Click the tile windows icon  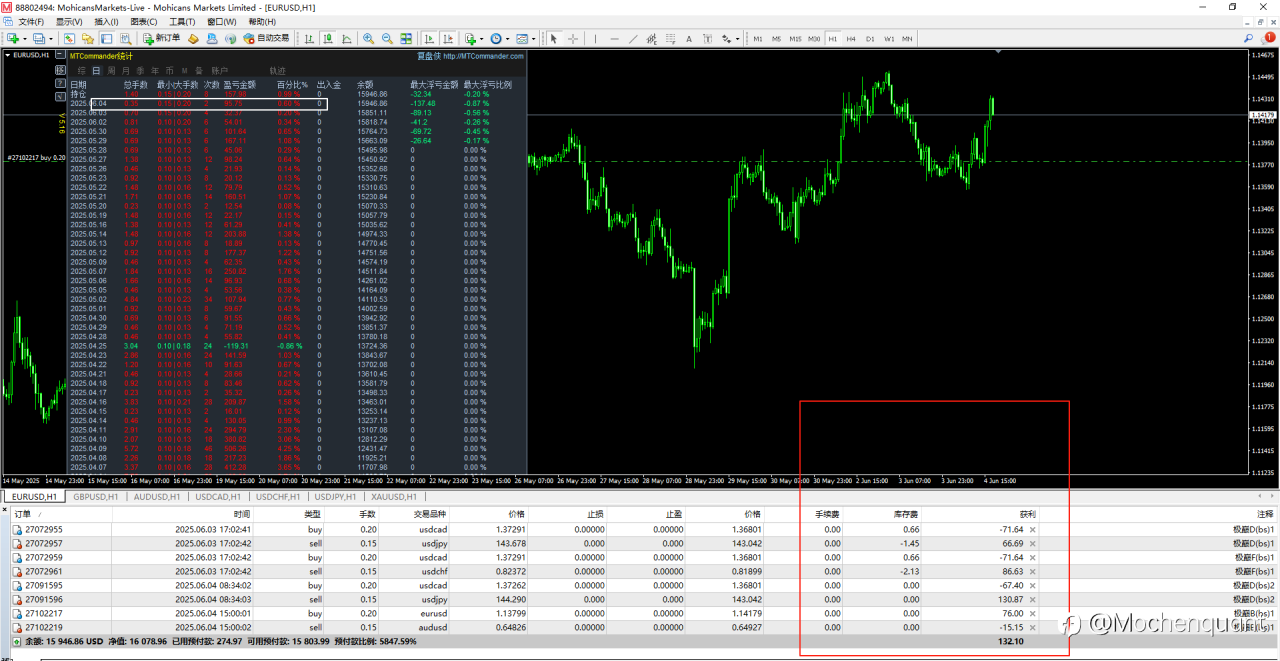point(405,38)
